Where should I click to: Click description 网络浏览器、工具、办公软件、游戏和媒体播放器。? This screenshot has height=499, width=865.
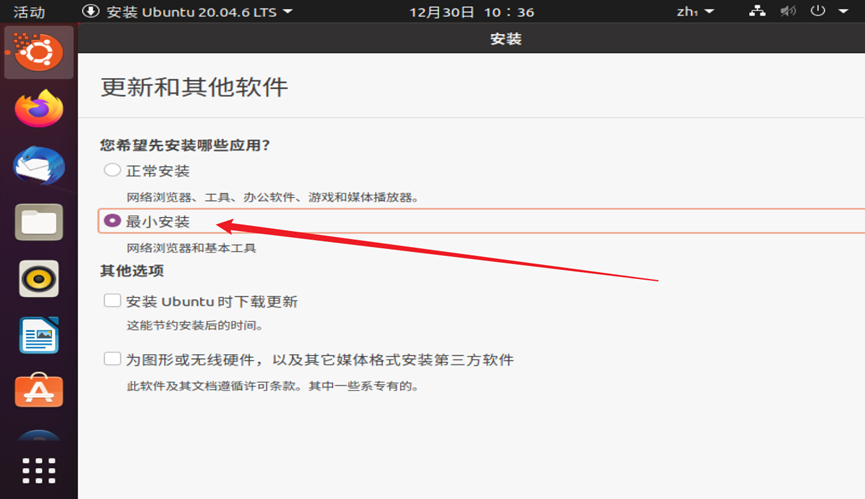pyautogui.click(x=273, y=197)
